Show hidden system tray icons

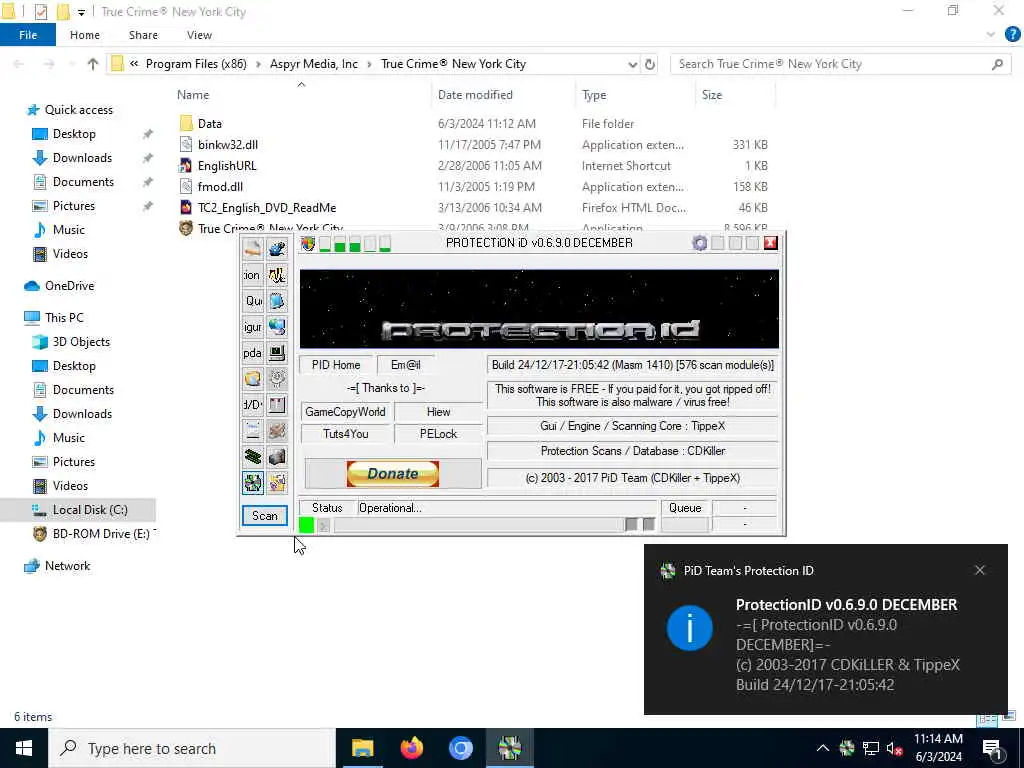[823, 748]
